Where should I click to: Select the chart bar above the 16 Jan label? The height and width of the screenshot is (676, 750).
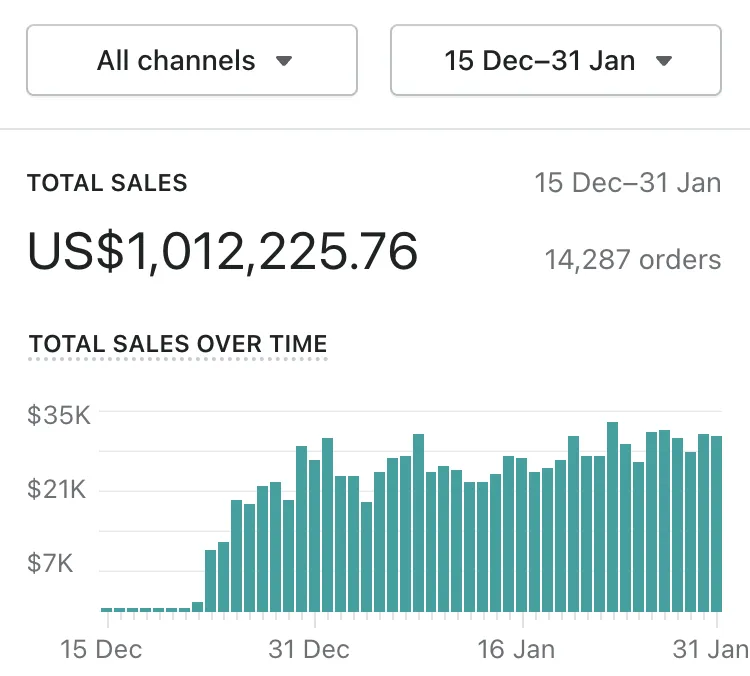[522, 535]
